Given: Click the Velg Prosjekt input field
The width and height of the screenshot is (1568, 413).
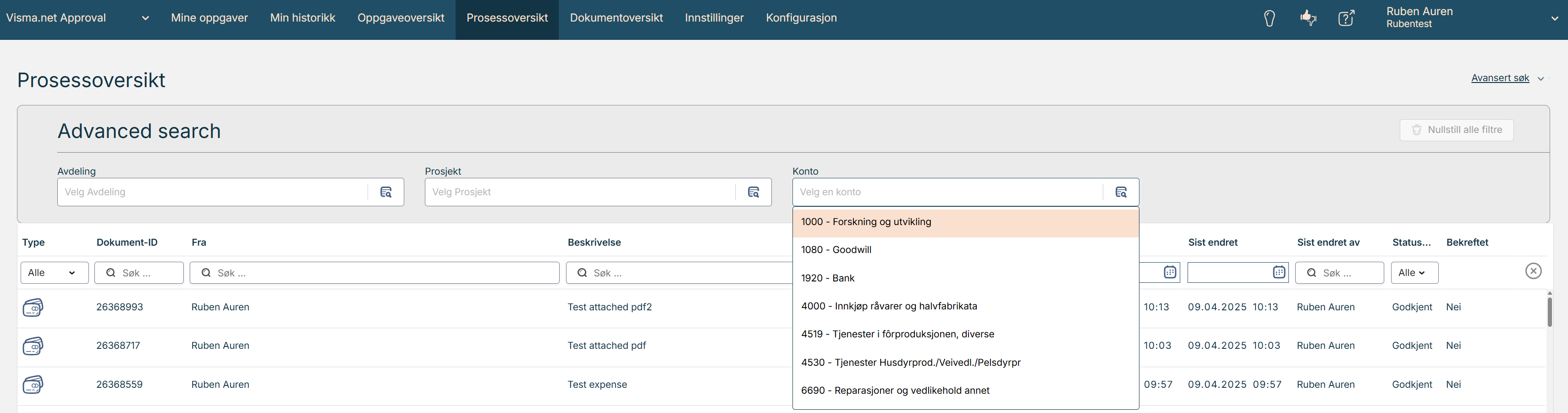Looking at the screenshot, I should (580, 192).
